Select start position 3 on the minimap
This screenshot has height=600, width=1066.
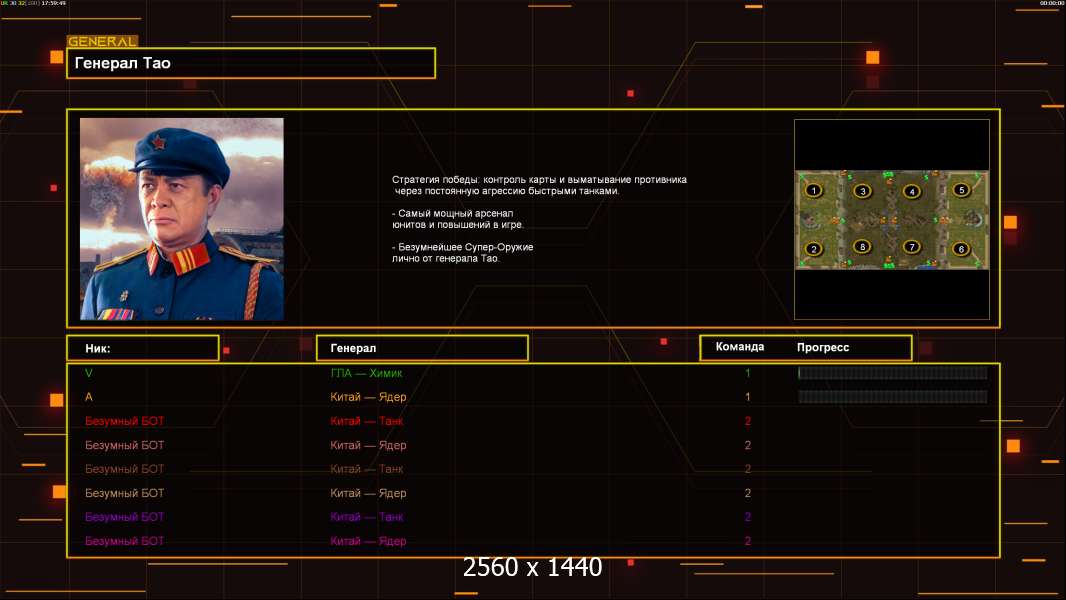(x=863, y=191)
